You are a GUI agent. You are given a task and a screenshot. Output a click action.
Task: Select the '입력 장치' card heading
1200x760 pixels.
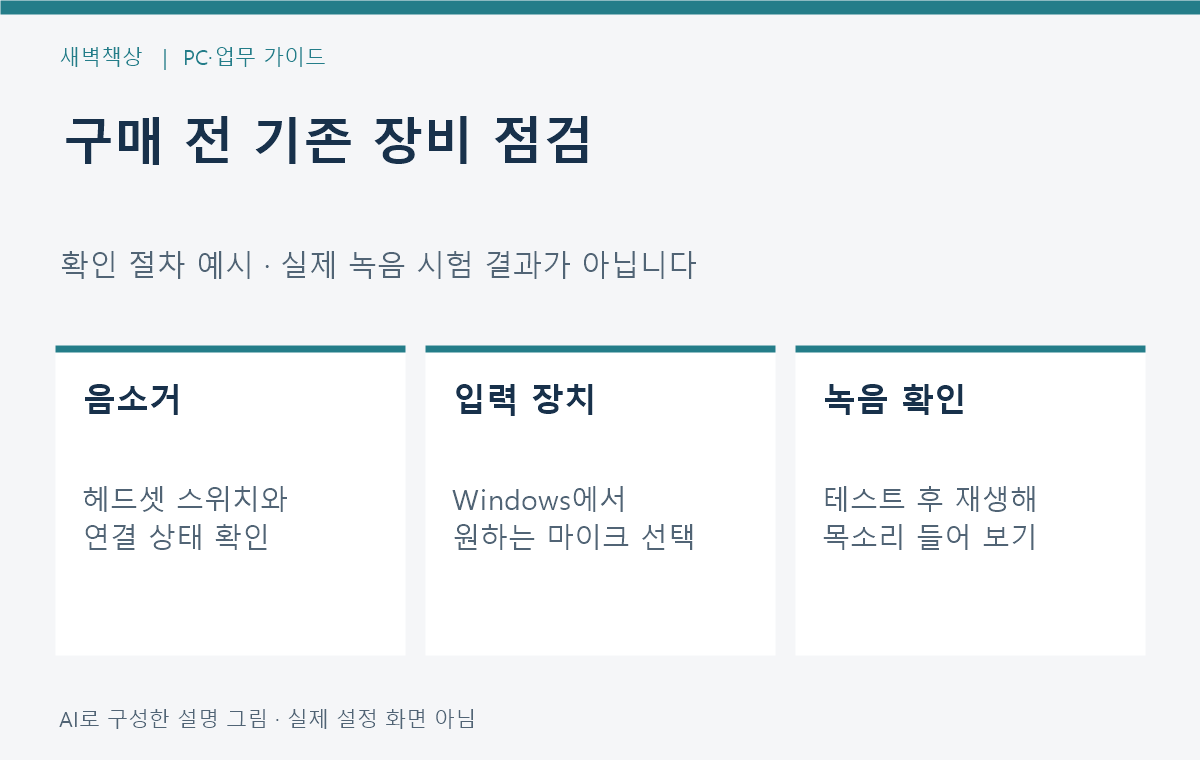(524, 400)
